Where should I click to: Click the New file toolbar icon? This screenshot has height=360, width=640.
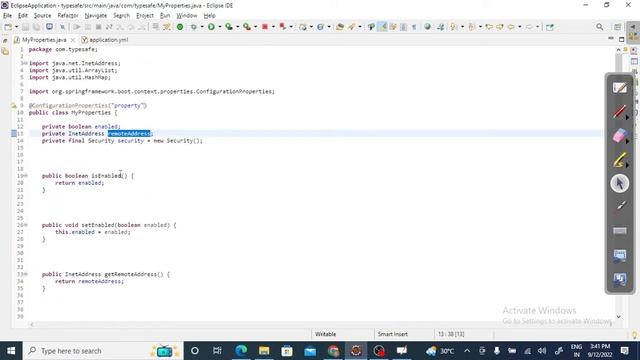point(8,27)
